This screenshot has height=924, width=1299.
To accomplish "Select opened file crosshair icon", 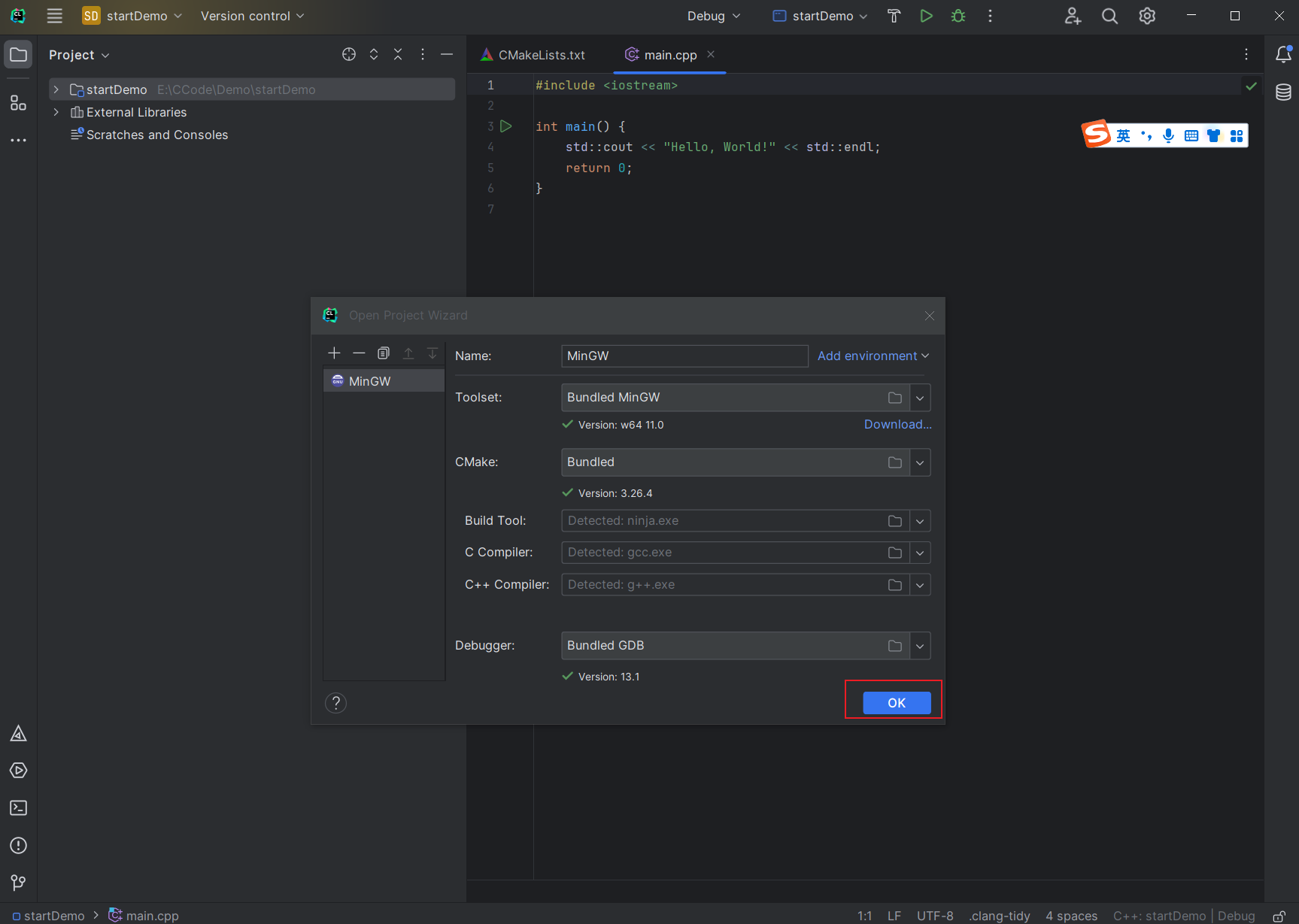I will [349, 54].
